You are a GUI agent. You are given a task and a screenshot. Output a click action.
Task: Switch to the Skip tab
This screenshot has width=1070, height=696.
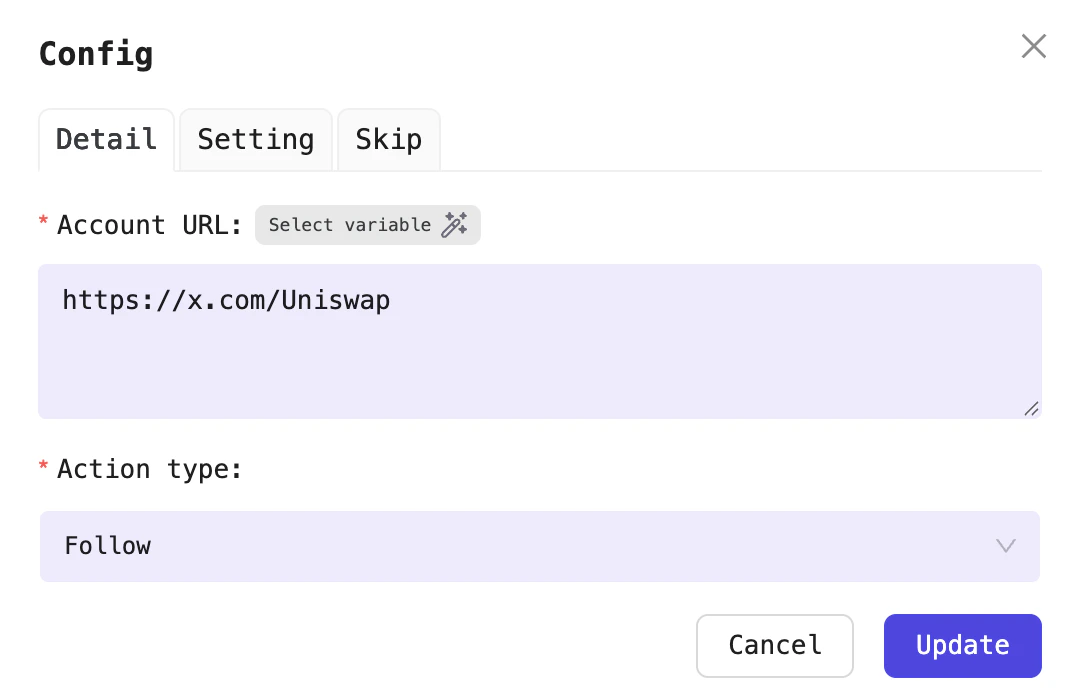click(x=388, y=139)
